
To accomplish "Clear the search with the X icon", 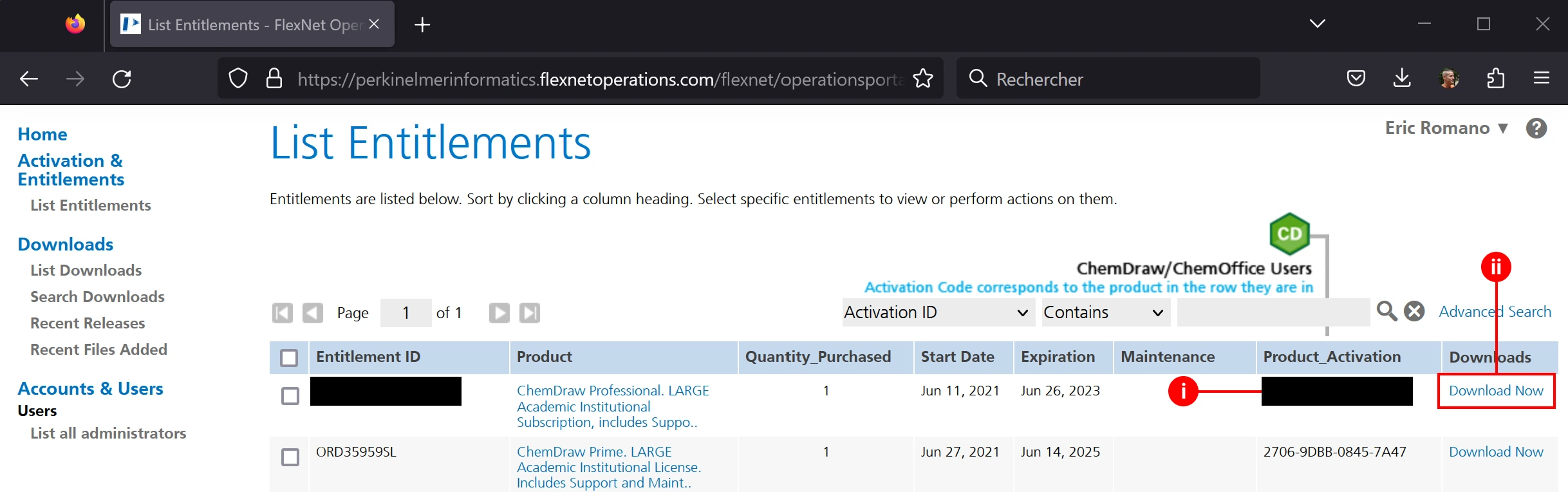I will [x=1414, y=312].
